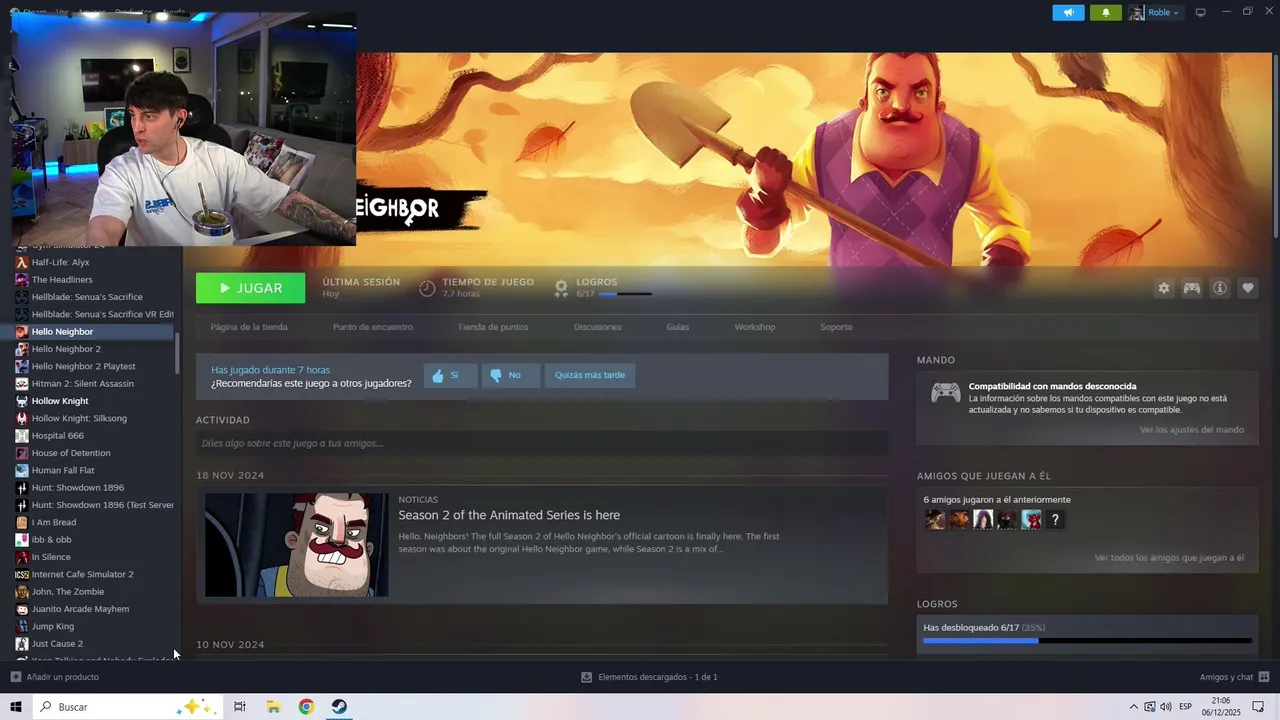Select Hitman 2: Silent Assassin
The width and height of the screenshot is (1280, 720).
coord(82,384)
